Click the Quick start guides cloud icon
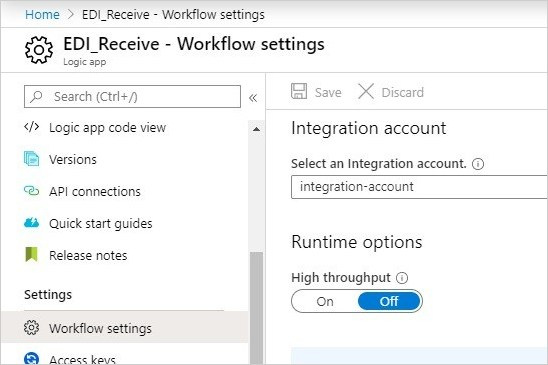Image resolution: width=548 pixels, height=365 pixels. click(31, 223)
